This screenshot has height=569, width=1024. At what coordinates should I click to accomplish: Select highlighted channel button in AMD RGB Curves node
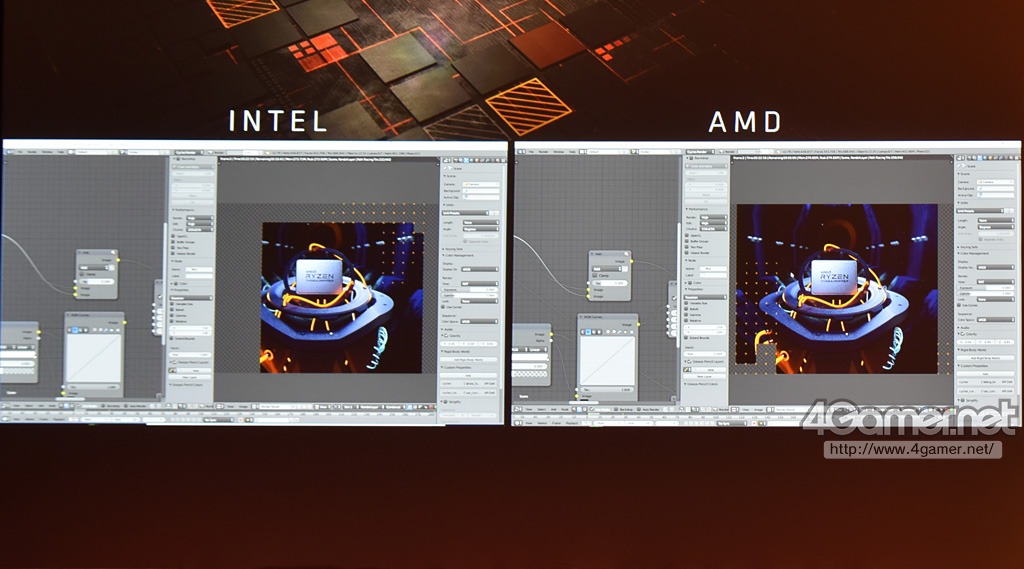coord(588,332)
